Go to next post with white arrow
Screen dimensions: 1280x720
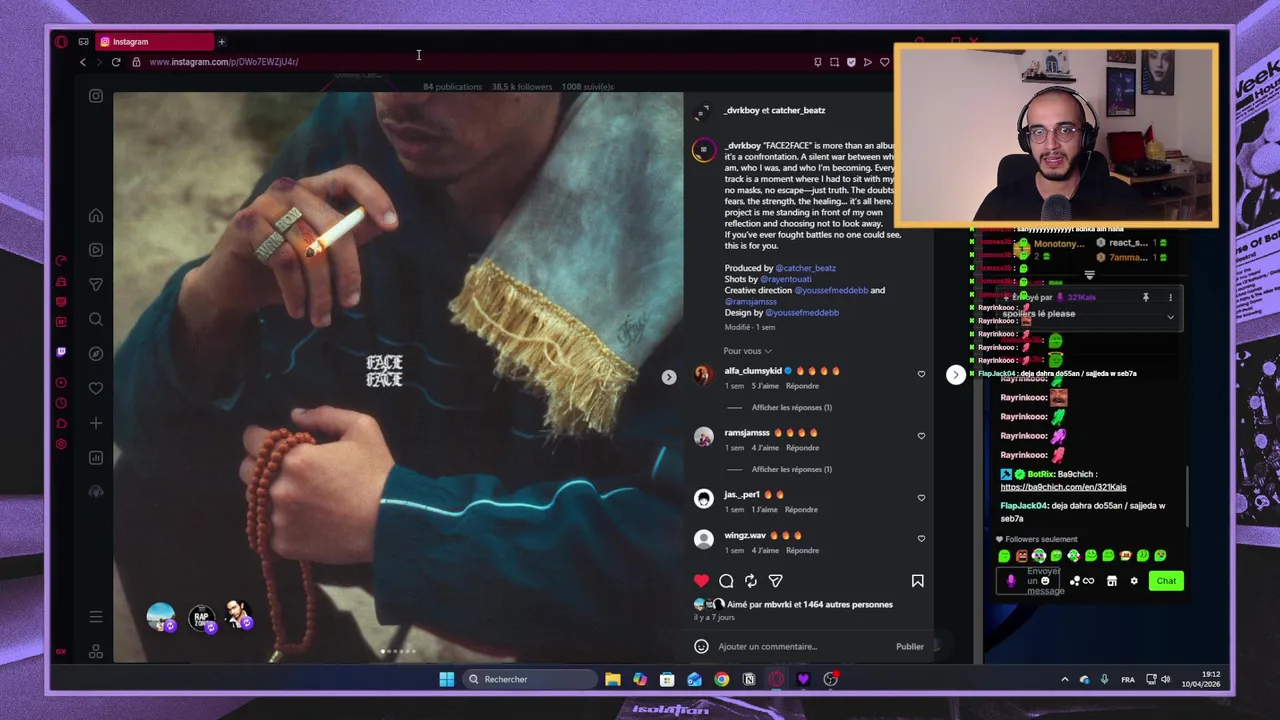point(956,374)
